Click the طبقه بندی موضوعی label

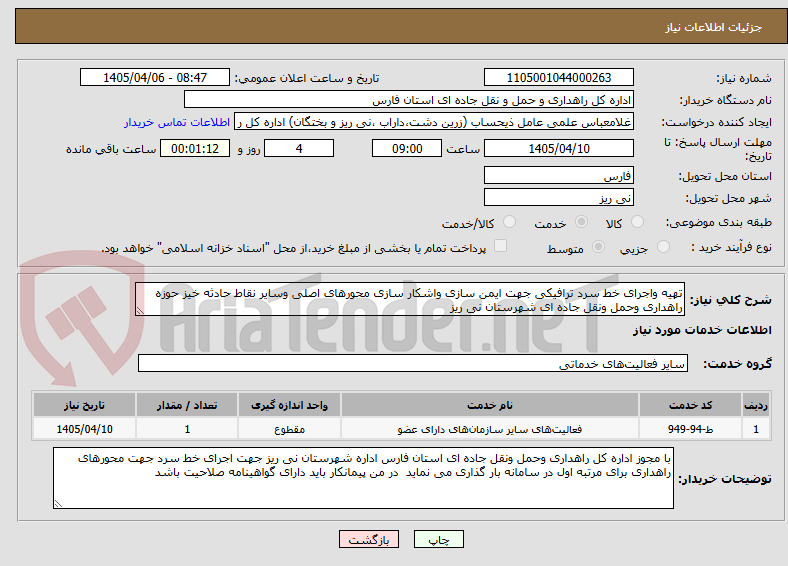[719, 222]
